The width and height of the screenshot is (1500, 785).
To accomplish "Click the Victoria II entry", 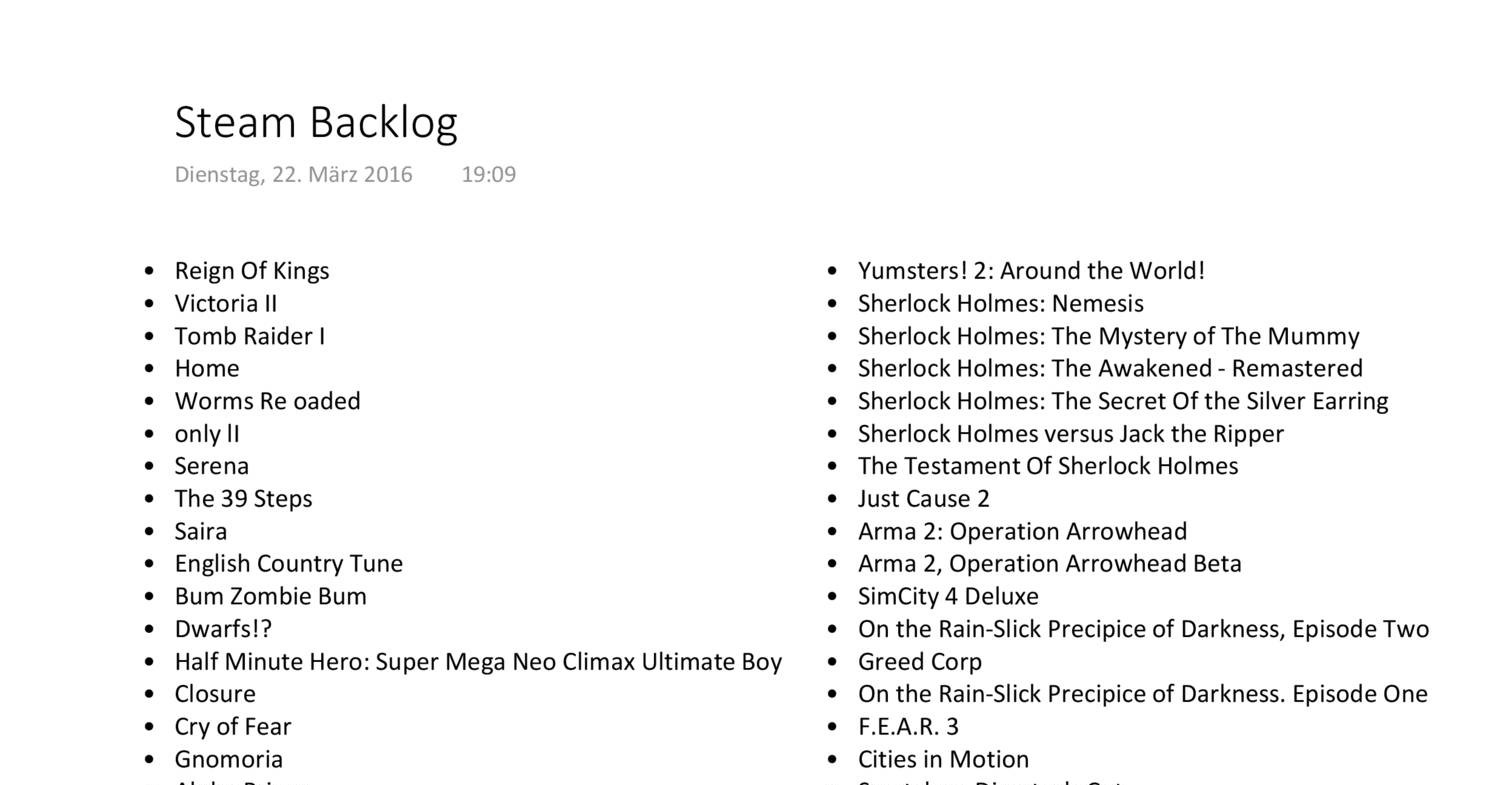I will [226, 303].
